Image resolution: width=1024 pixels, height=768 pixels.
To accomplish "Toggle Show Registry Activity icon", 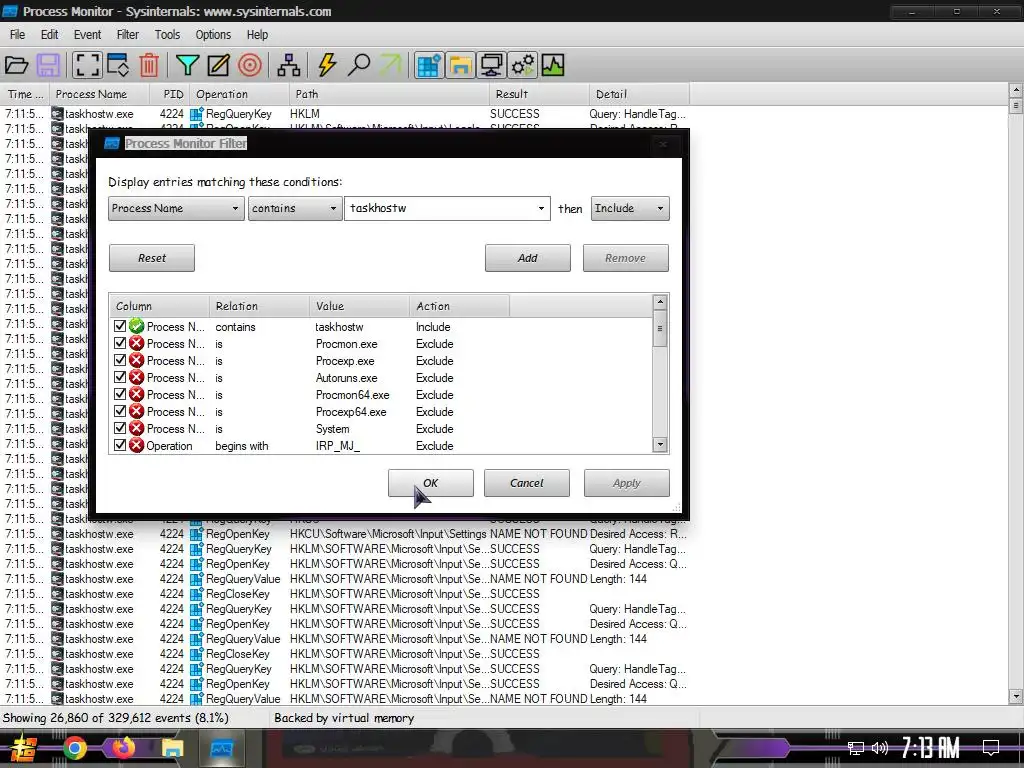I will click(429, 65).
